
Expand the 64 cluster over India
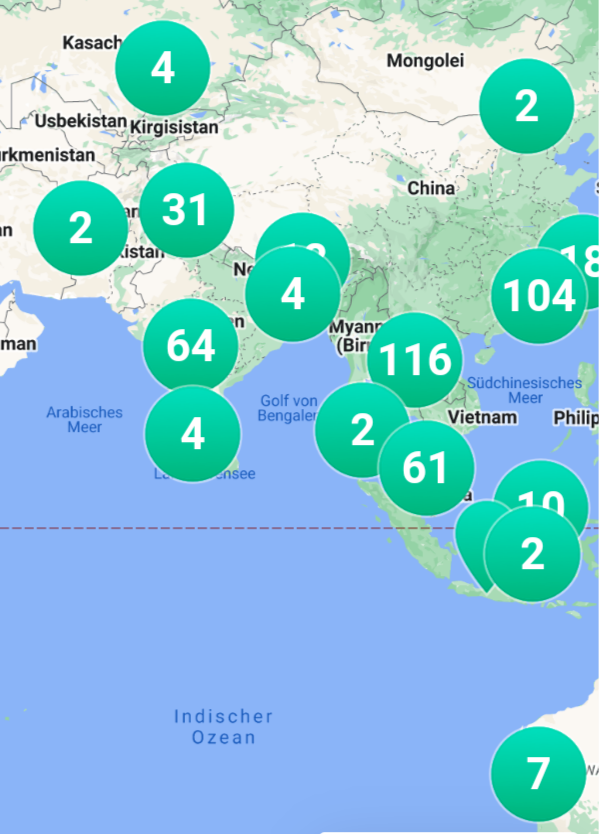(190, 346)
